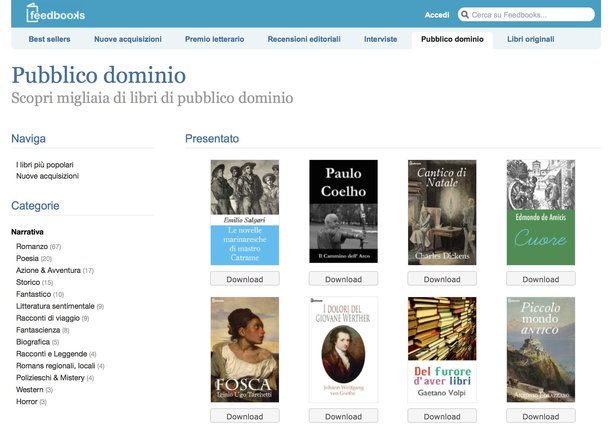Download Le novelle marinaresche di mastro Catrame
610x431 pixels.
point(245,279)
